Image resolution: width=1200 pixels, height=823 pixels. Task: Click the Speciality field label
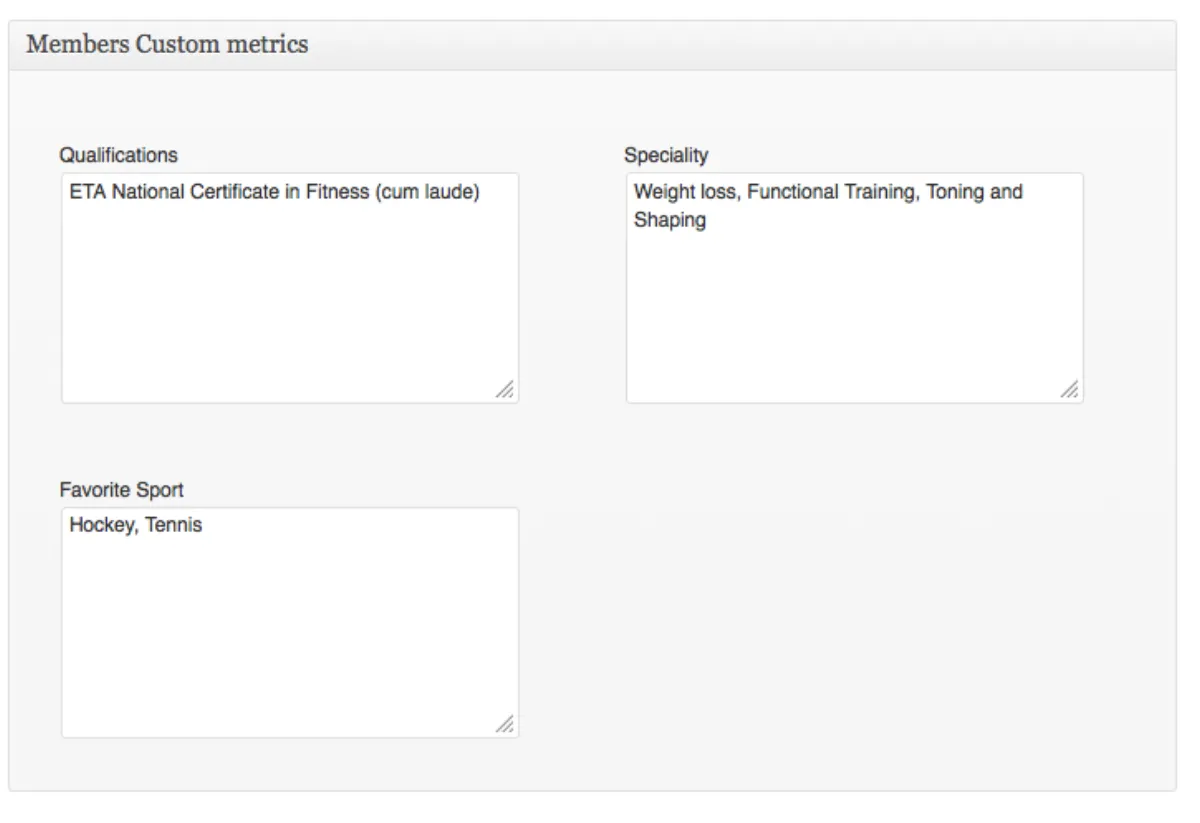pos(665,155)
